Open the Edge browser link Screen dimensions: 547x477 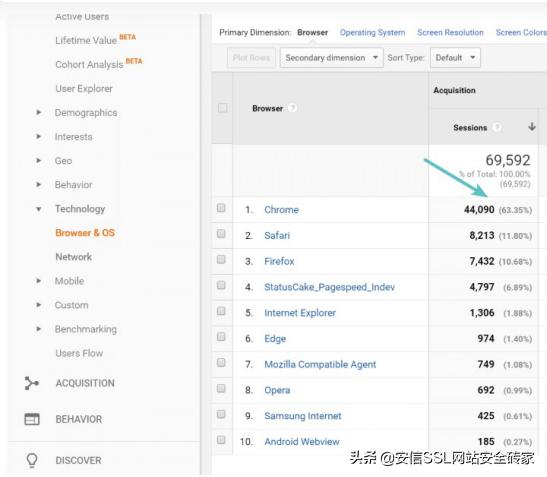275,339
